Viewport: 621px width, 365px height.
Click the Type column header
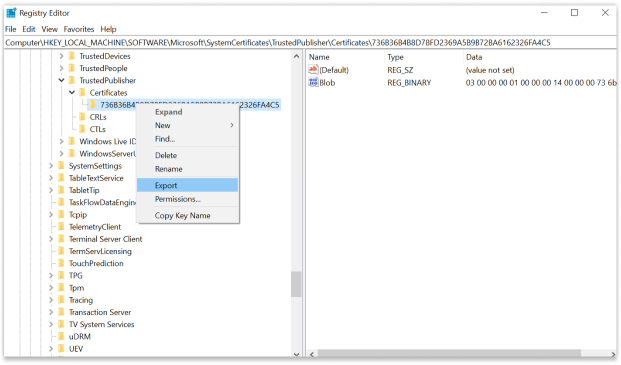(423, 57)
